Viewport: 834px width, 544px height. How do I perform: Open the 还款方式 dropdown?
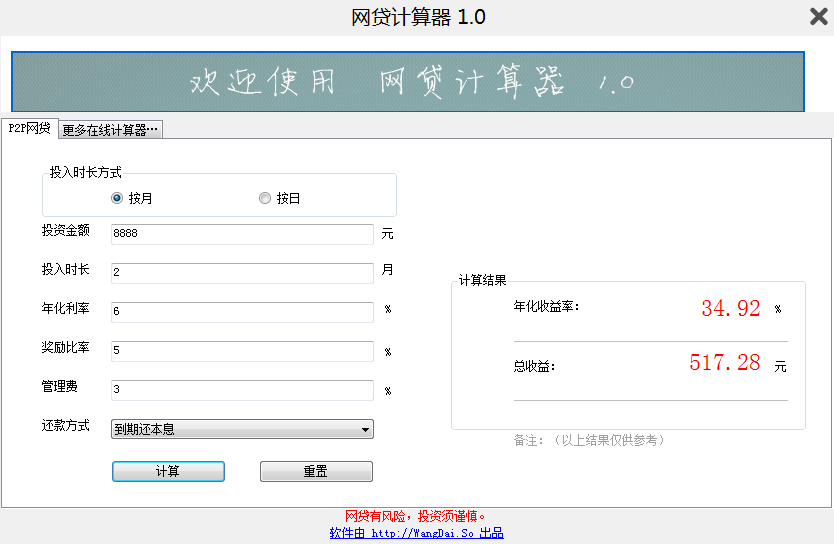click(x=242, y=429)
